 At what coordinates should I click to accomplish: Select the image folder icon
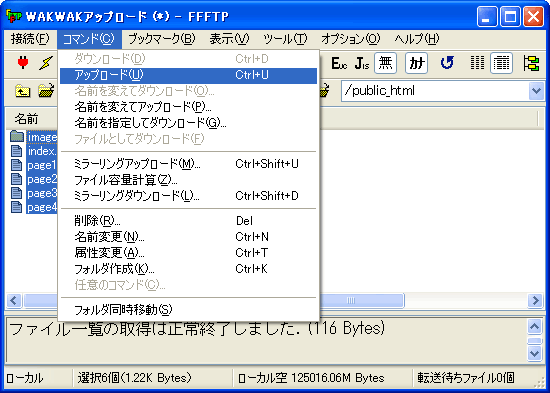[x=17, y=136]
